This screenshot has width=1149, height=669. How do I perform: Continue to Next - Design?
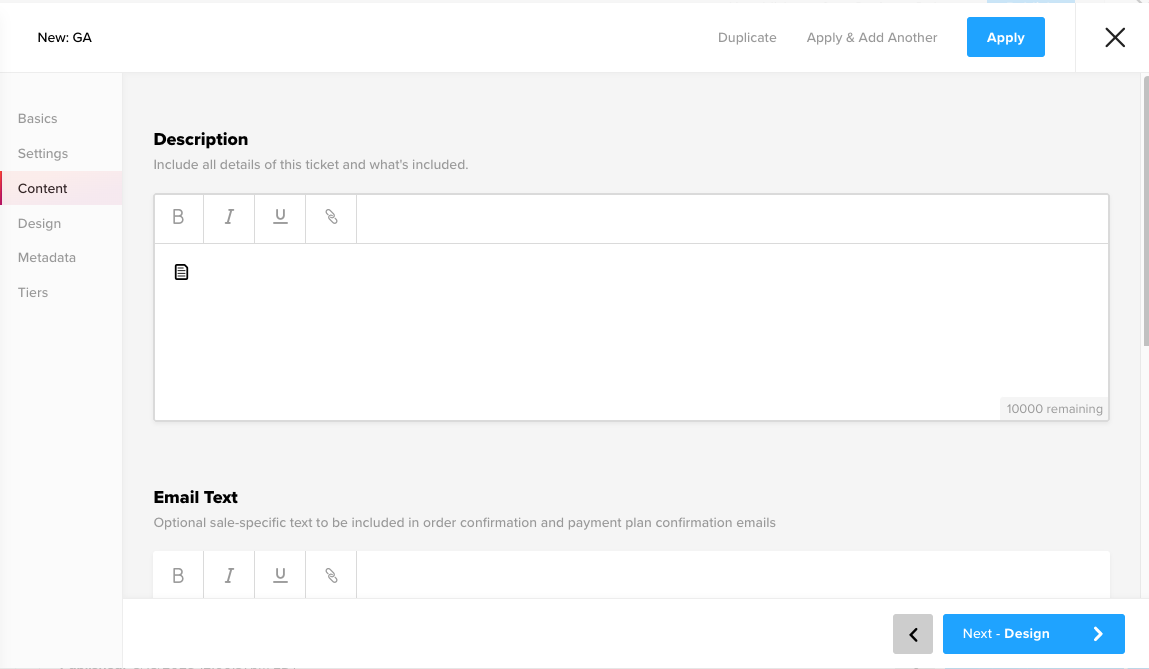coord(1033,634)
